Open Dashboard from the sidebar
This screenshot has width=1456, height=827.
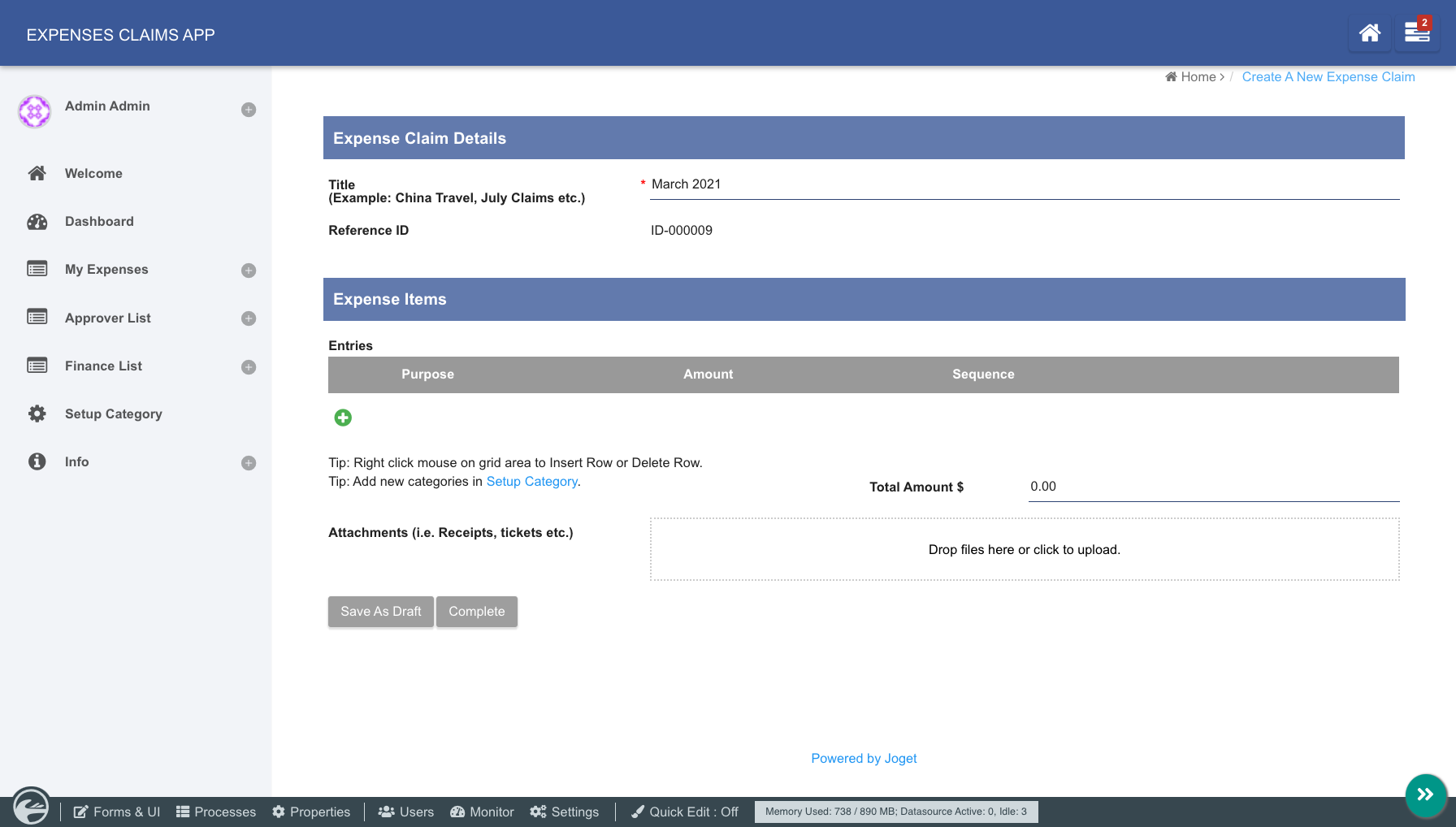(99, 221)
